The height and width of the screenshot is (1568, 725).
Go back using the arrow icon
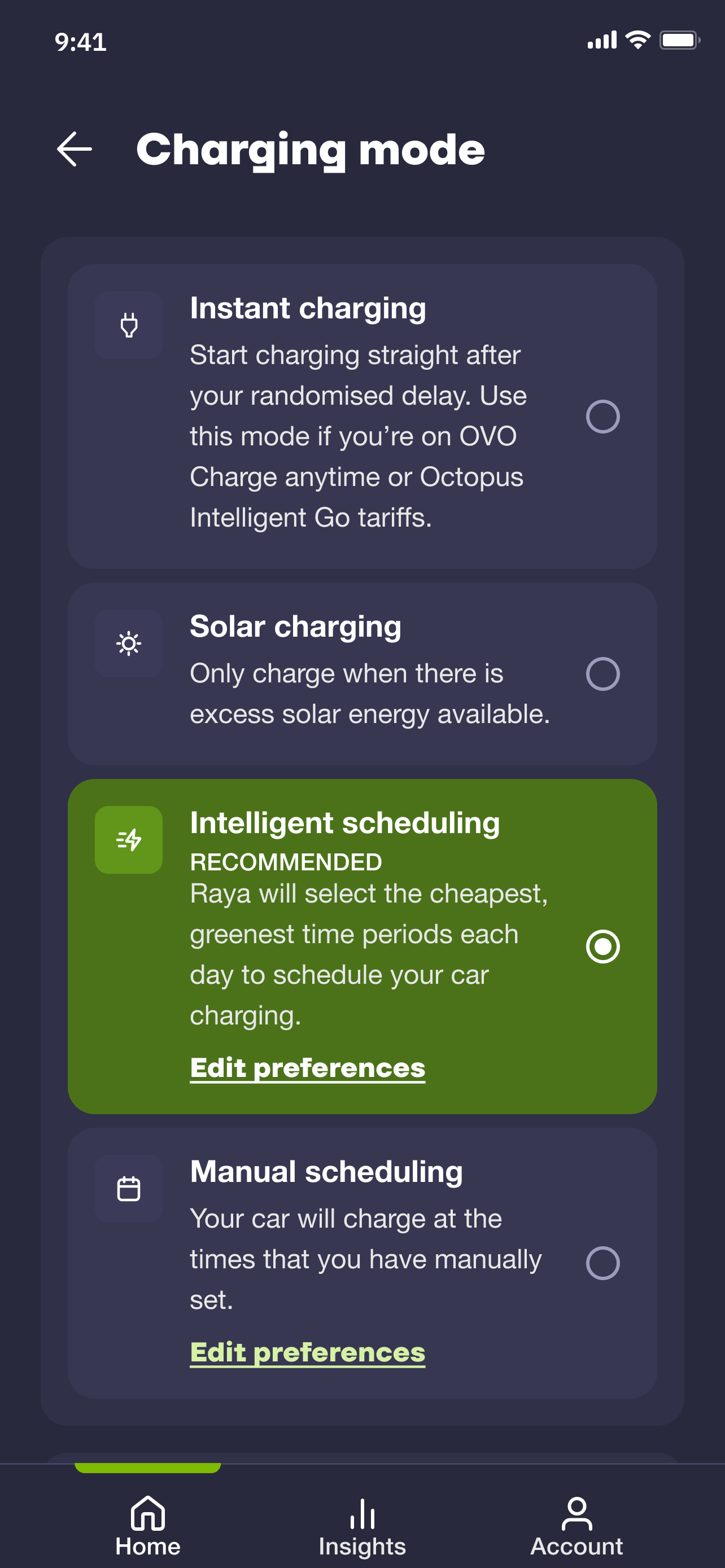coord(75,149)
